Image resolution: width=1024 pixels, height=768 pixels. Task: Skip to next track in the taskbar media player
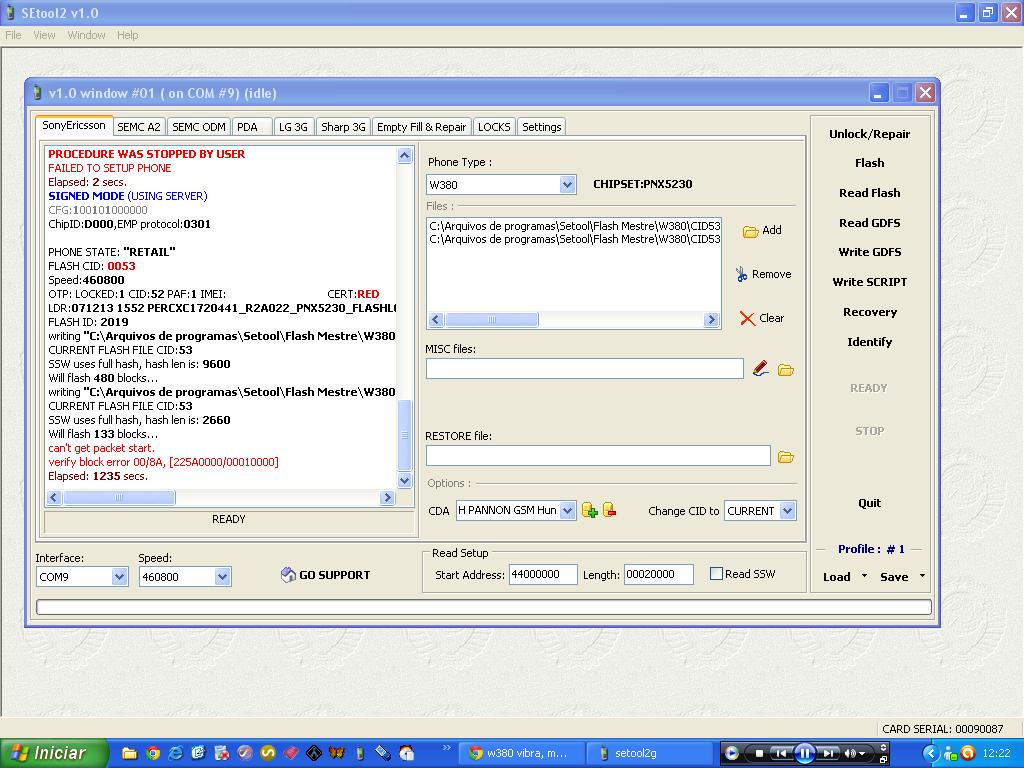coord(828,753)
